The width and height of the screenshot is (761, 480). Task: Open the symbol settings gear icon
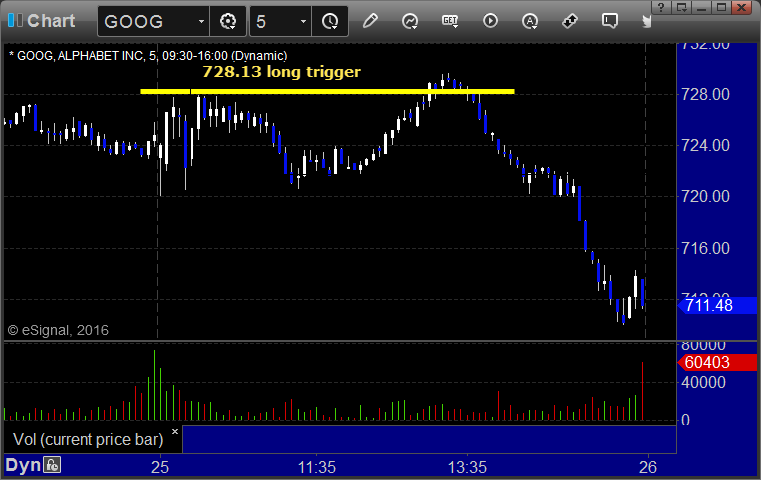tap(228, 21)
